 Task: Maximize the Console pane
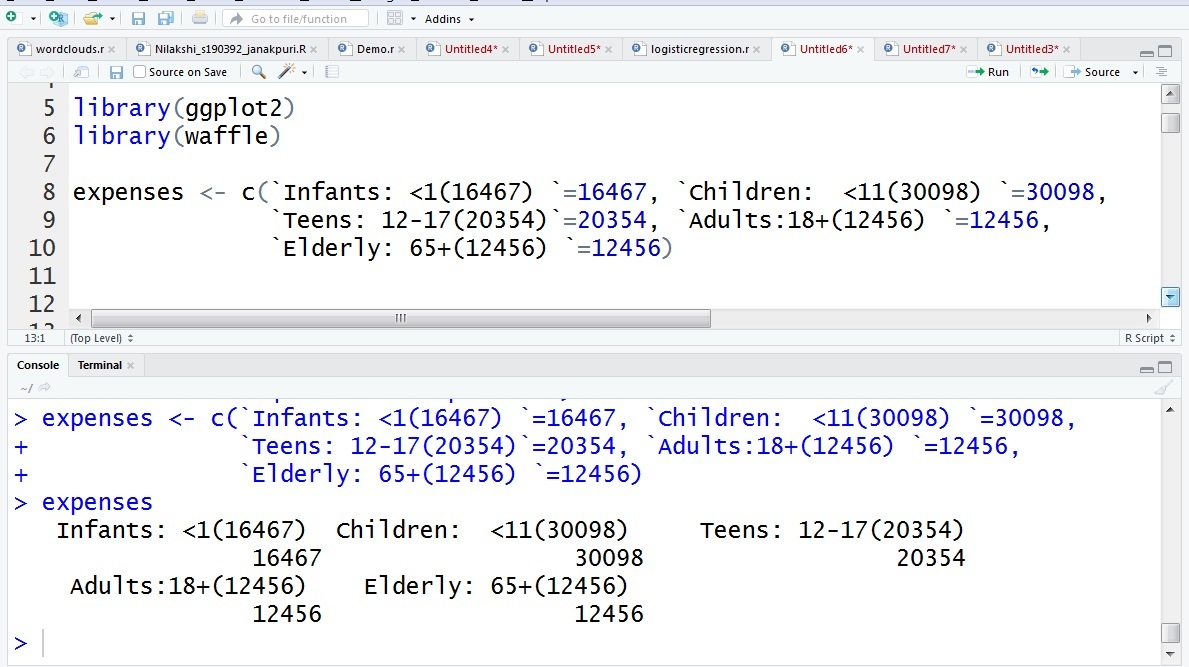(x=1165, y=368)
